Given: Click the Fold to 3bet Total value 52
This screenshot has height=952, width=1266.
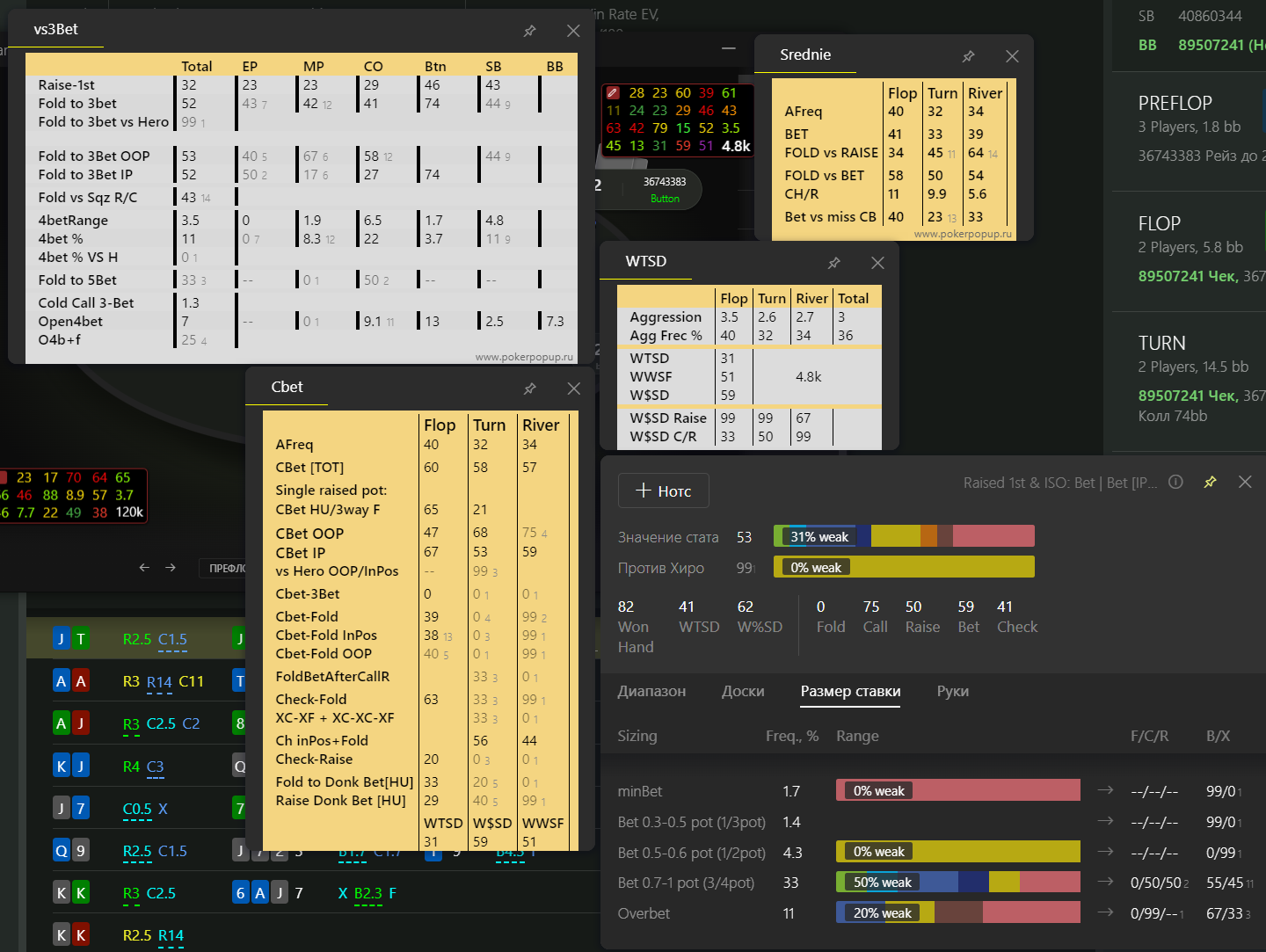Looking at the screenshot, I should pyautogui.click(x=189, y=104).
